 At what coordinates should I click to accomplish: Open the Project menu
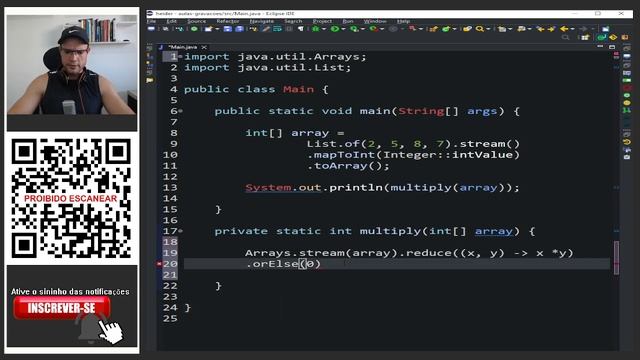point(322,21)
